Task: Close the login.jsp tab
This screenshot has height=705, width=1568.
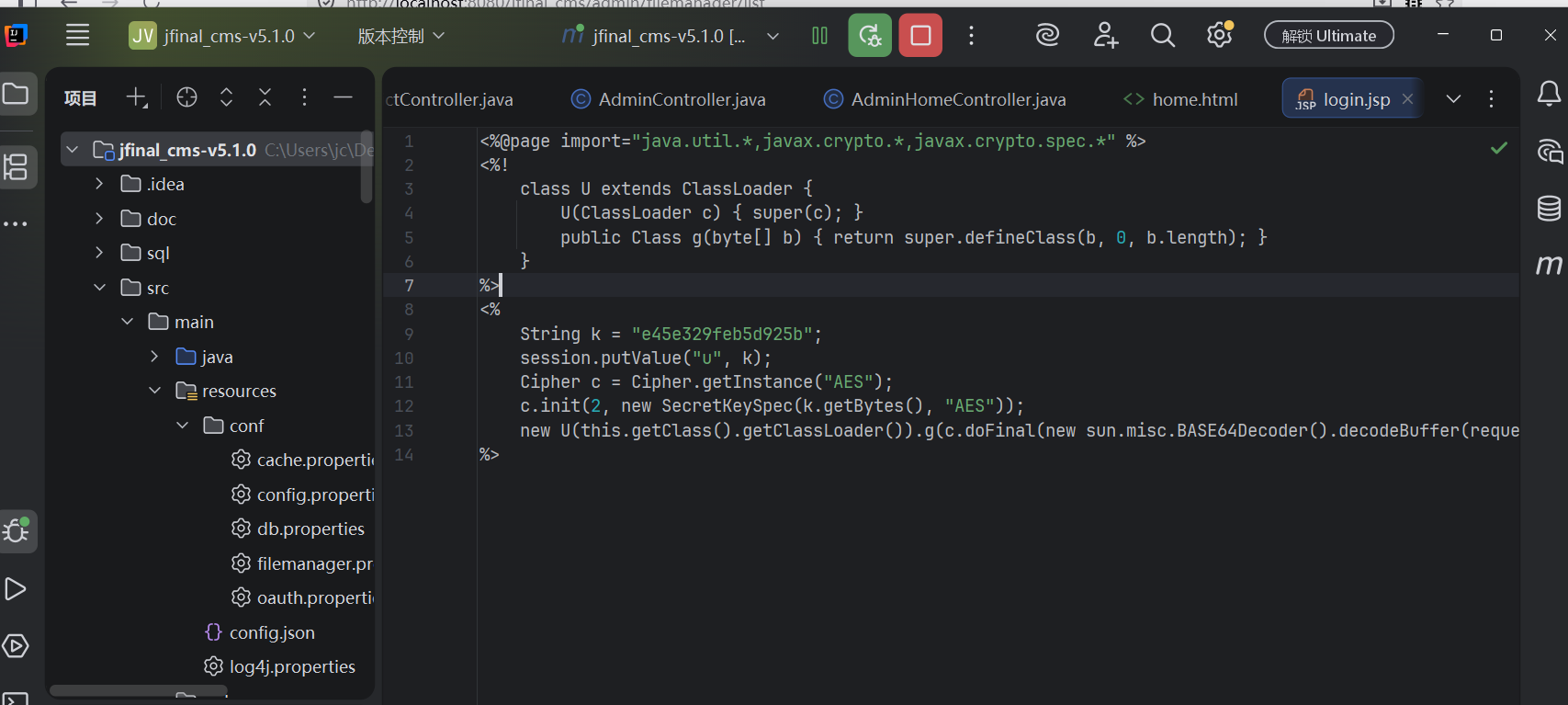Action: pyautogui.click(x=1407, y=98)
